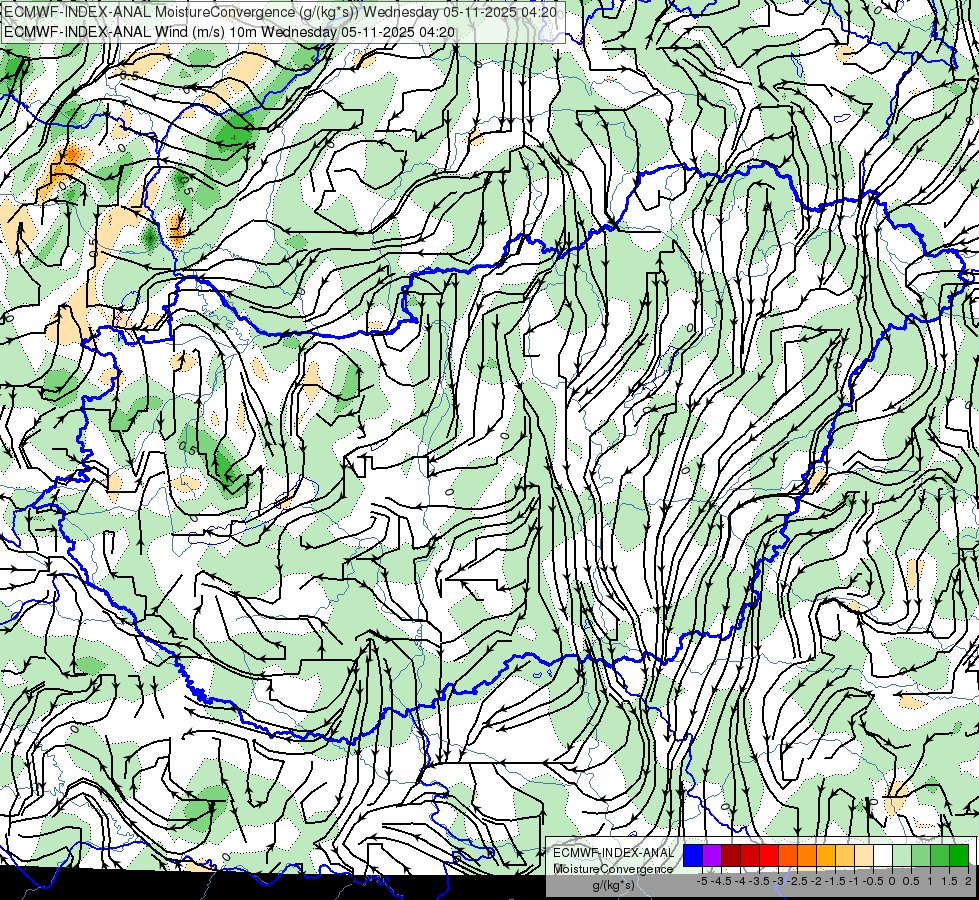
Task: Click the legend's ECMWF-INDEX-ANAL label
Action: click(x=614, y=853)
